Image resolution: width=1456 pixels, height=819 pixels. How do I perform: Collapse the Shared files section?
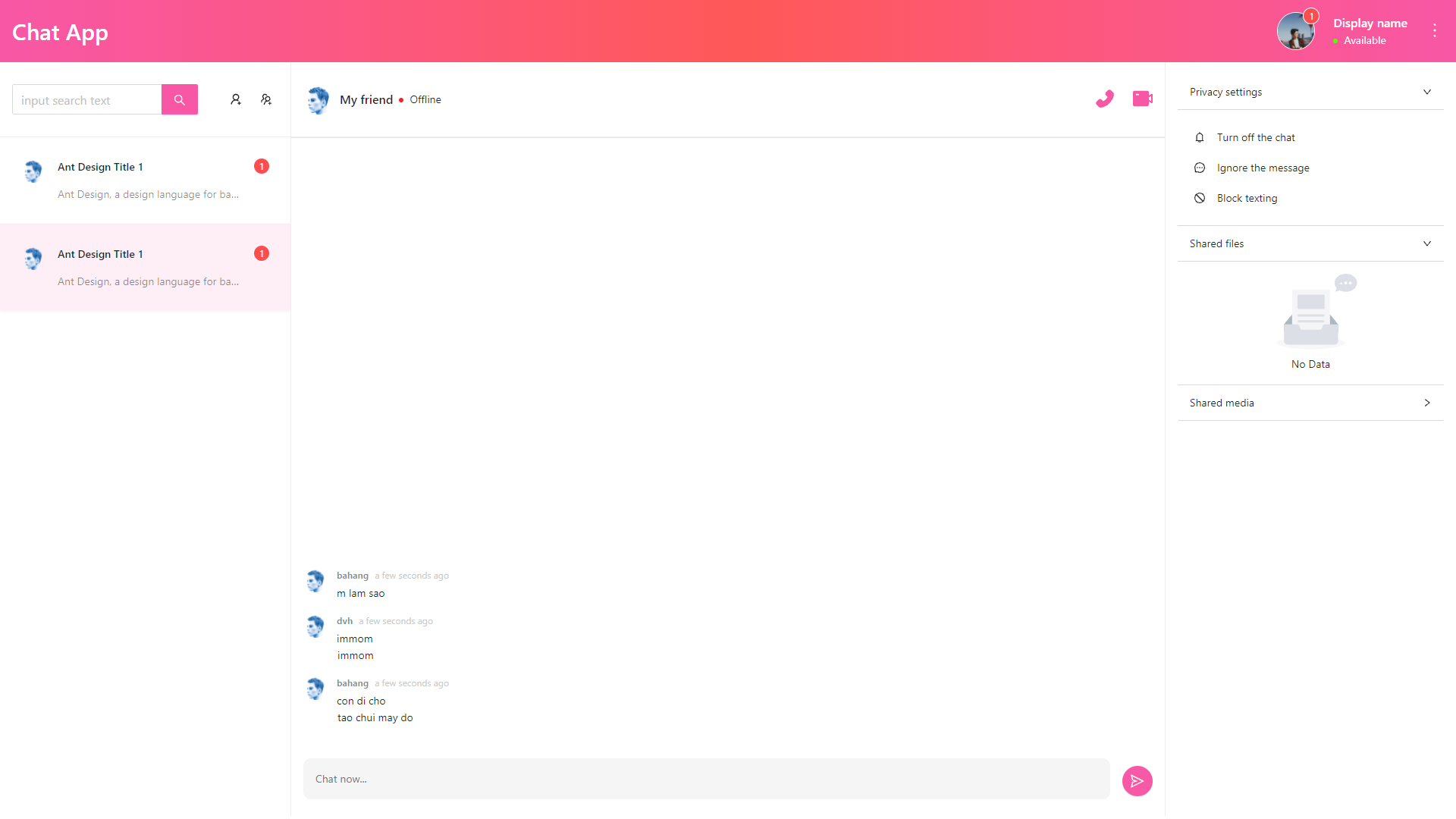(1427, 243)
